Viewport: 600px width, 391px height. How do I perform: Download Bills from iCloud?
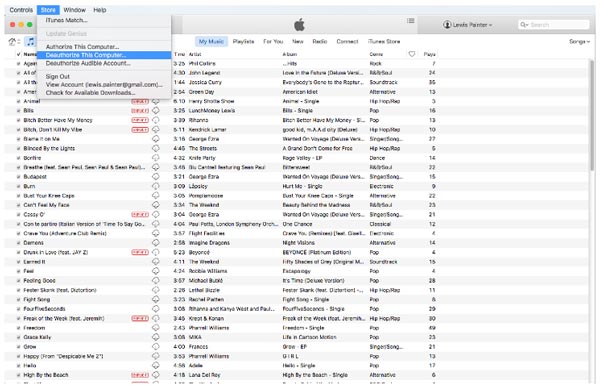tap(156, 111)
